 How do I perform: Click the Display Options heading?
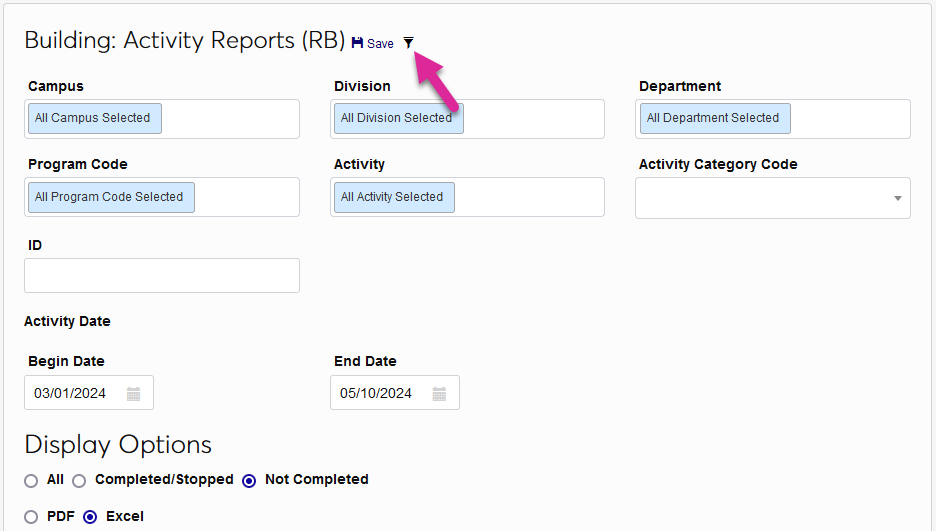[118, 445]
